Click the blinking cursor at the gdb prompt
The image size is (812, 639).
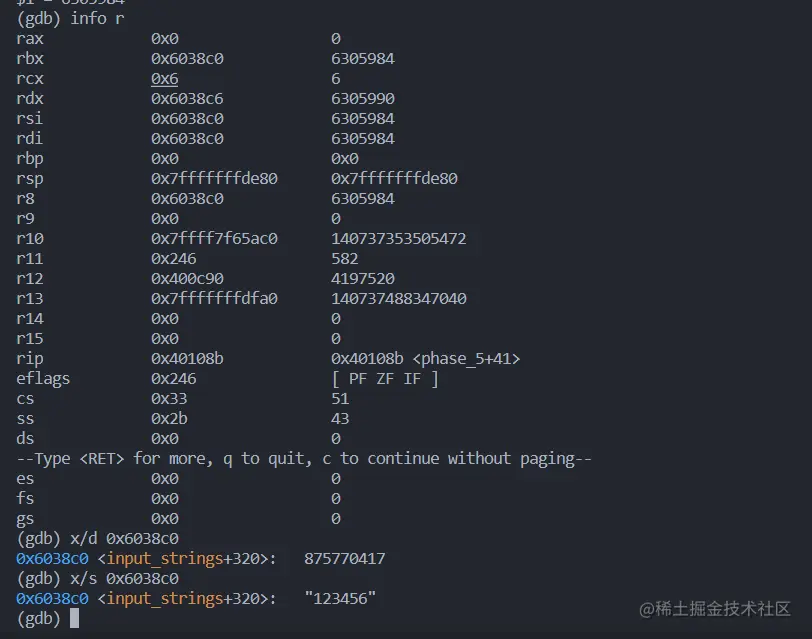pyautogui.click(x=76, y=618)
